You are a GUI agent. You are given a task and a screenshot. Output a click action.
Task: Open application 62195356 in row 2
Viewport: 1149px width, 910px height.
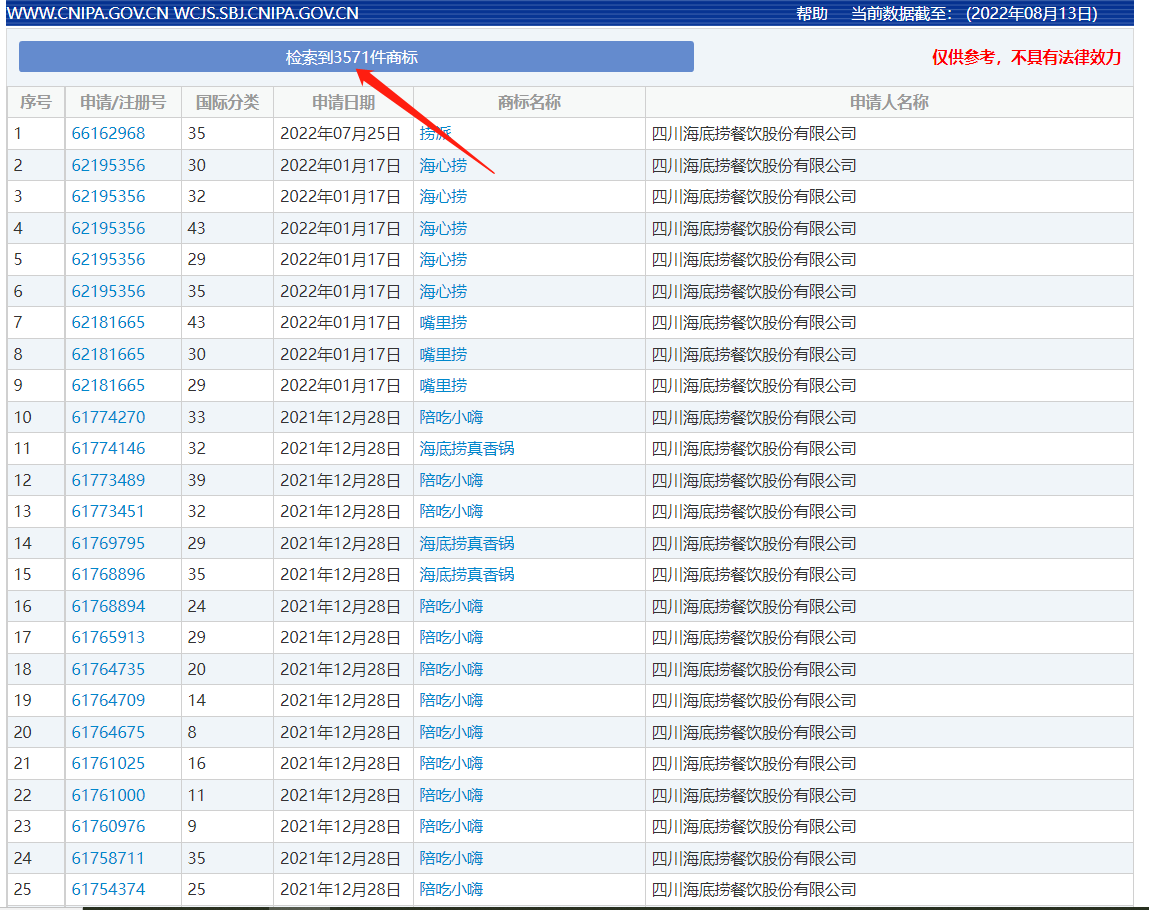(108, 165)
